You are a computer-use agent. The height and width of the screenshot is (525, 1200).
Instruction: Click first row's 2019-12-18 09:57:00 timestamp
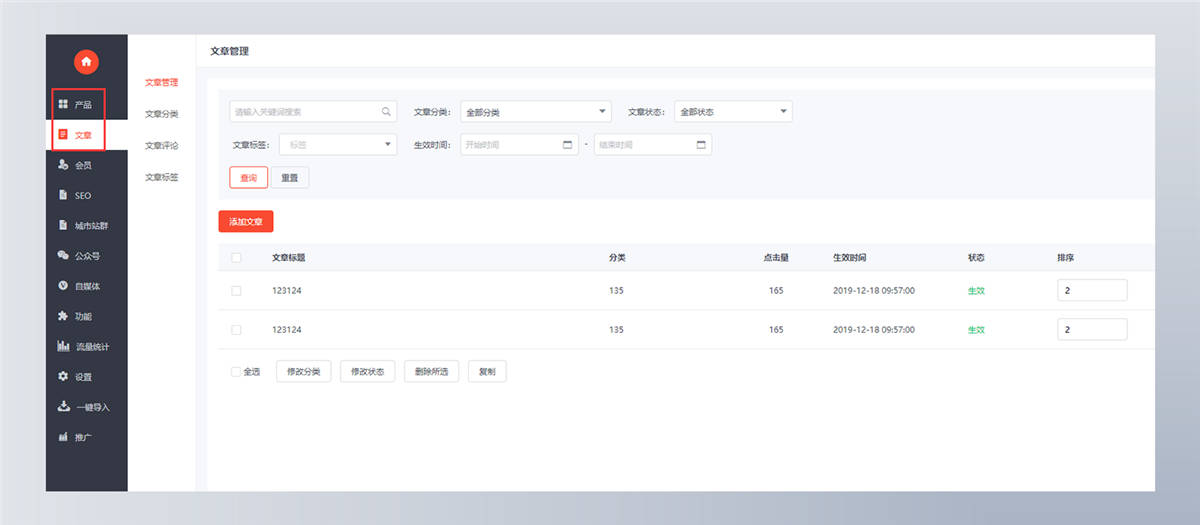click(x=874, y=290)
